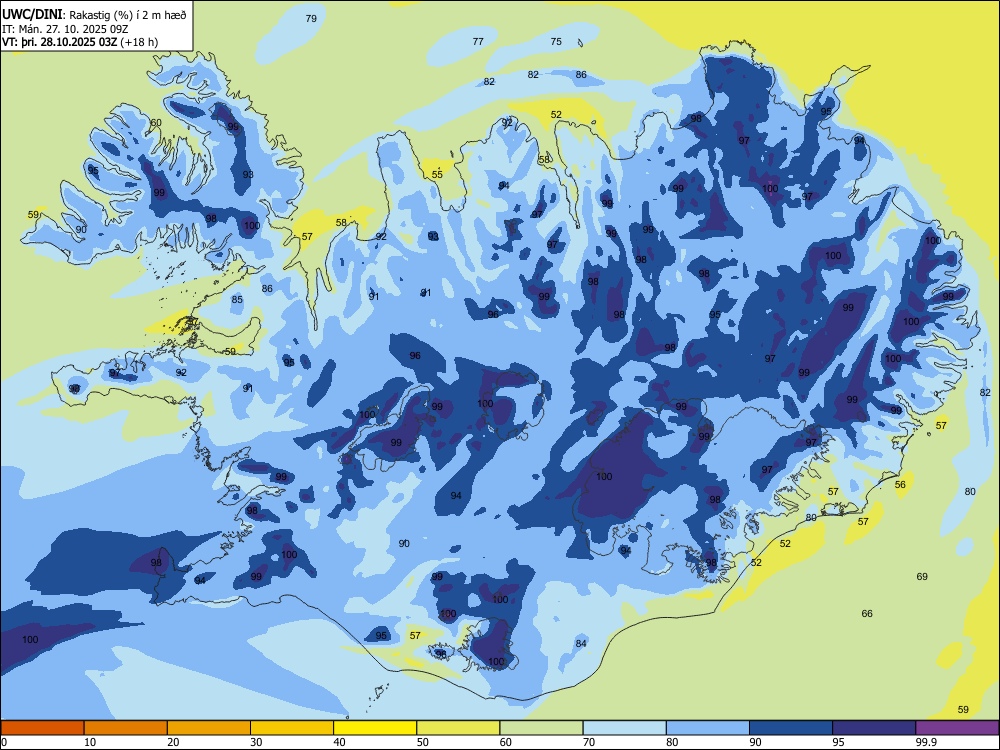The image size is (1000, 750).
Task: Click the humidity value 79 on the map
Action: [x=311, y=18]
